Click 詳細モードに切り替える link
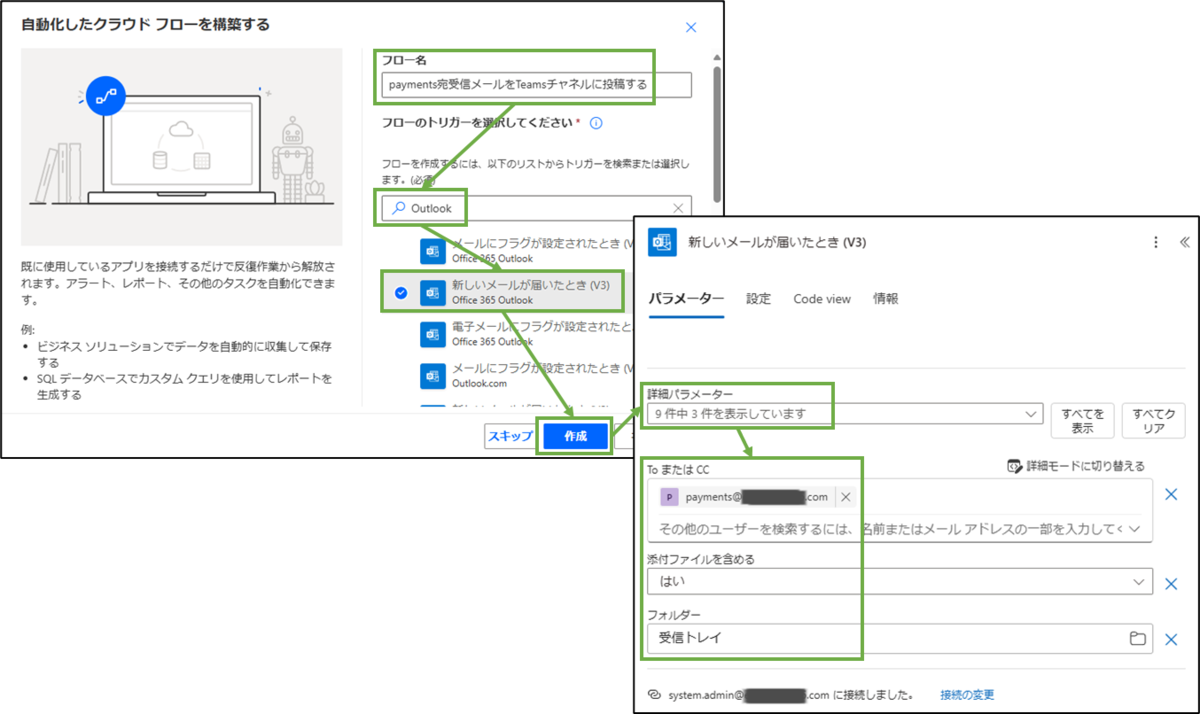This screenshot has height=714, width=1200. pyautogui.click(x=1085, y=466)
